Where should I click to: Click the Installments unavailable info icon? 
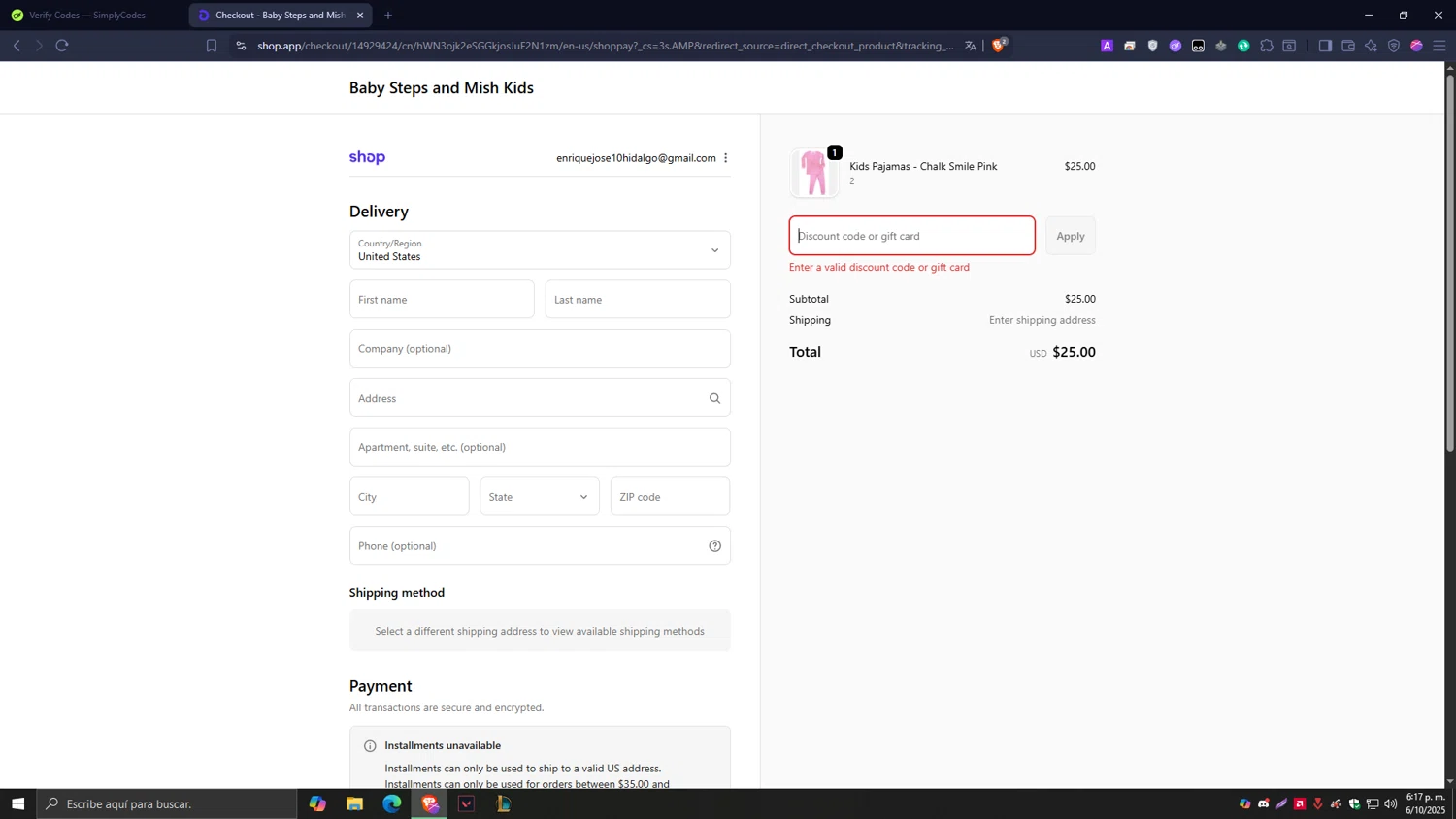[x=370, y=746]
